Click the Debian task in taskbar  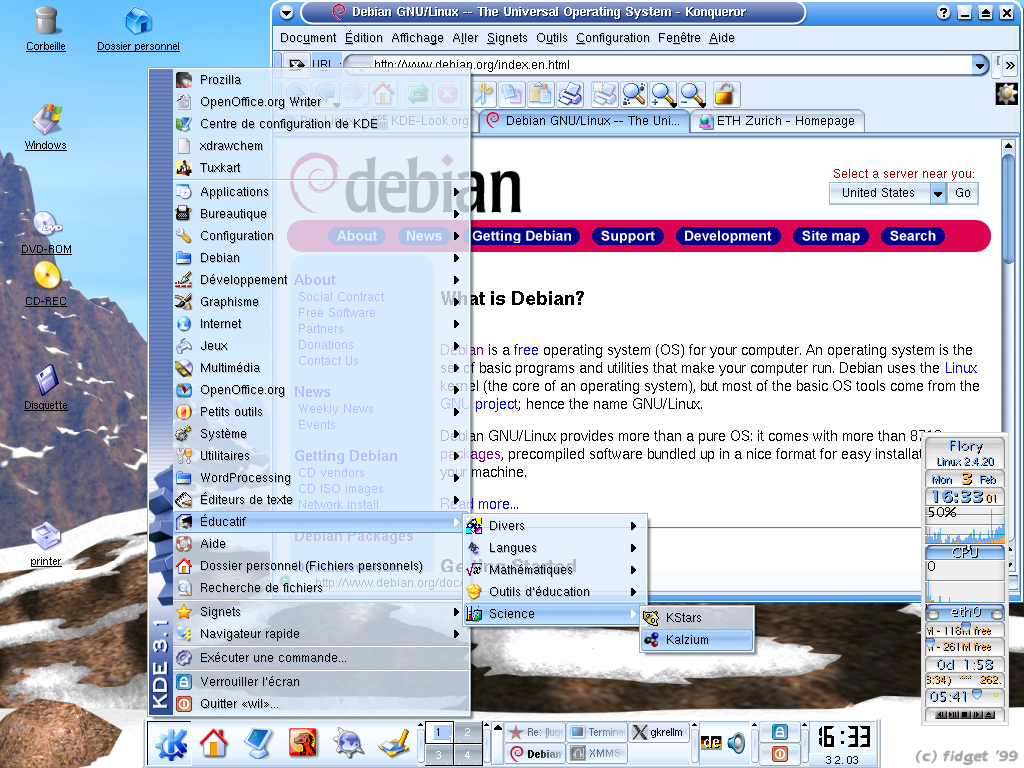pyautogui.click(x=536, y=754)
